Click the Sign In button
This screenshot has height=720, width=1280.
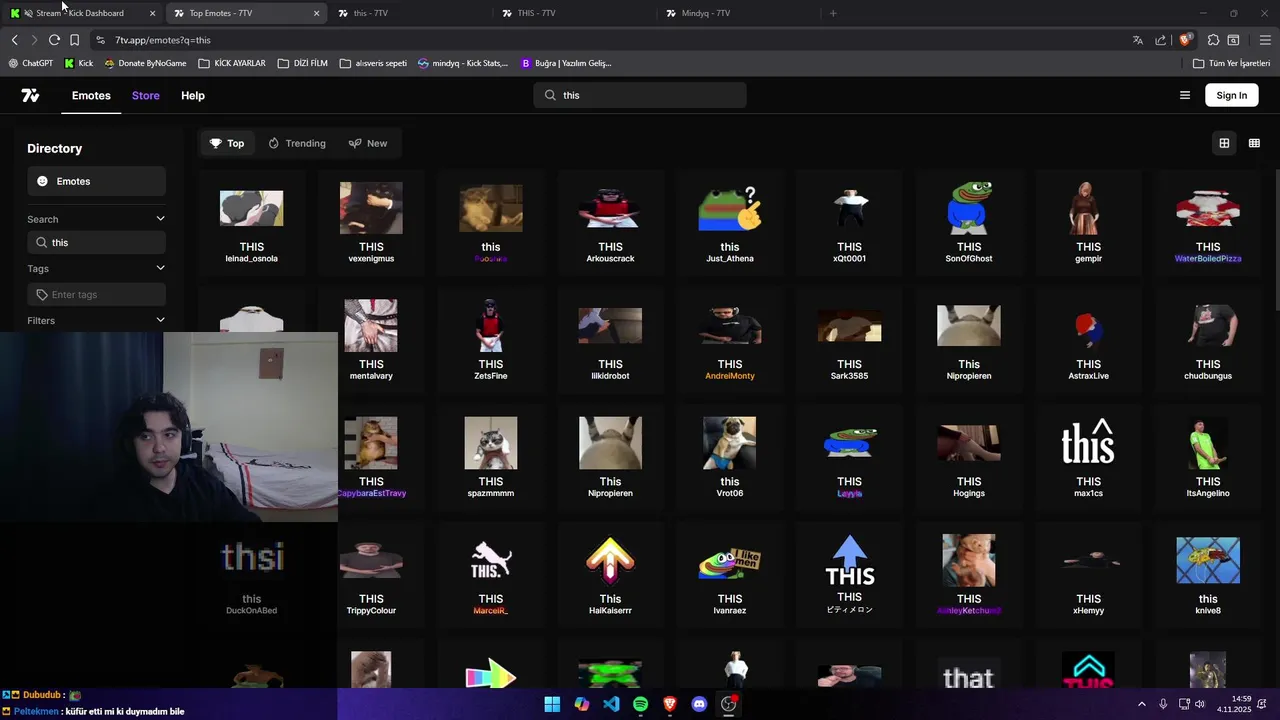[1232, 95]
